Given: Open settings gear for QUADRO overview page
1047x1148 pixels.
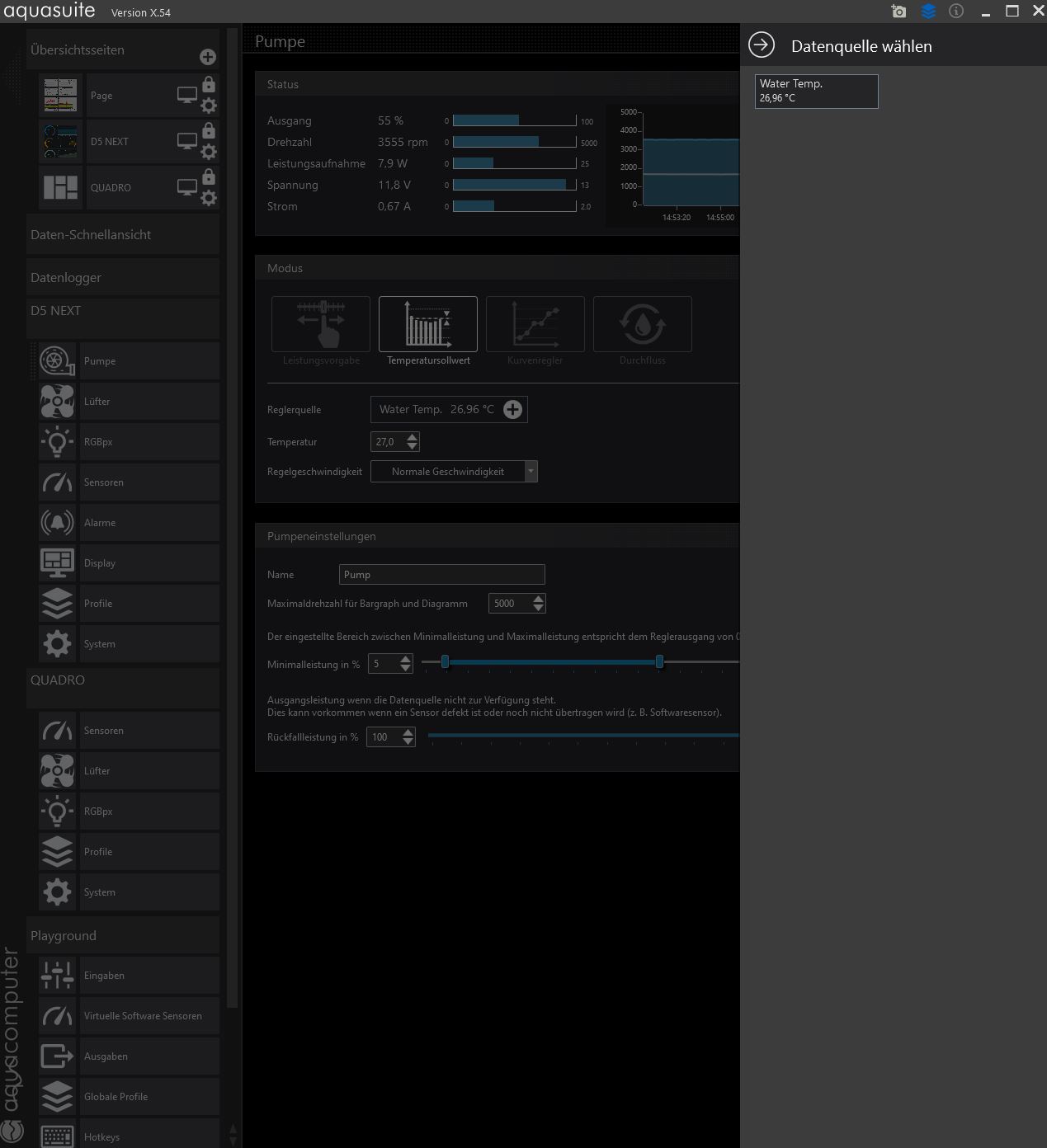Looking at the screenshot, I should click(x=209, y=198).
